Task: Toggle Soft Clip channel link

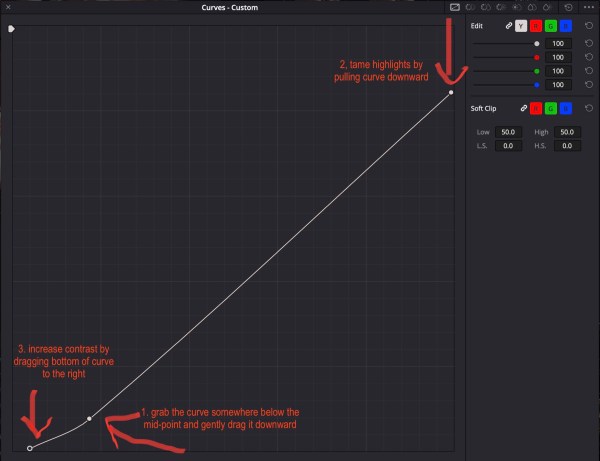Action: [x=521, y=108]
